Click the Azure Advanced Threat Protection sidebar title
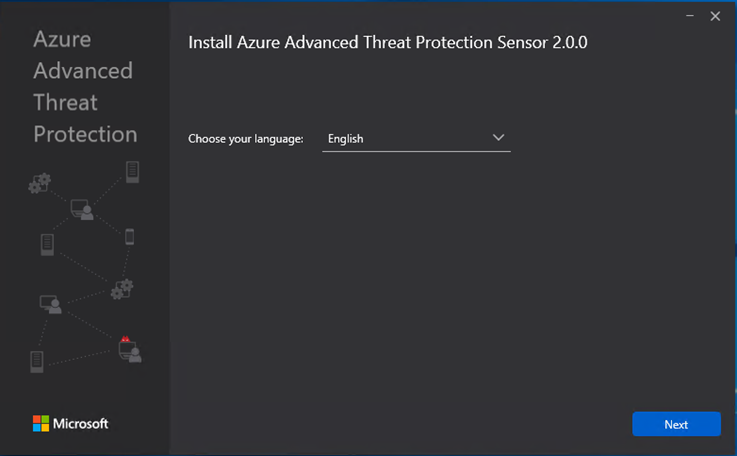The image size is (737, 456). [85, 86]
